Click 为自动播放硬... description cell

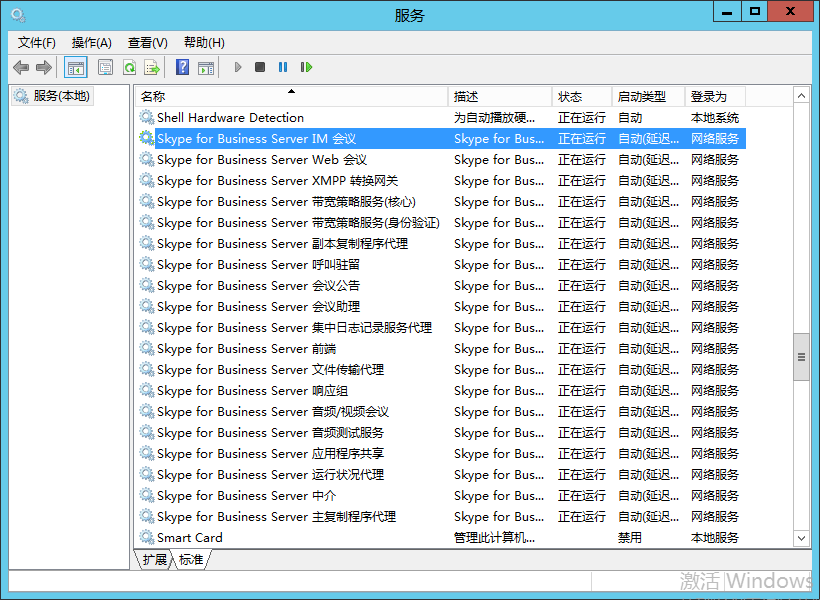tap(494, 118)
